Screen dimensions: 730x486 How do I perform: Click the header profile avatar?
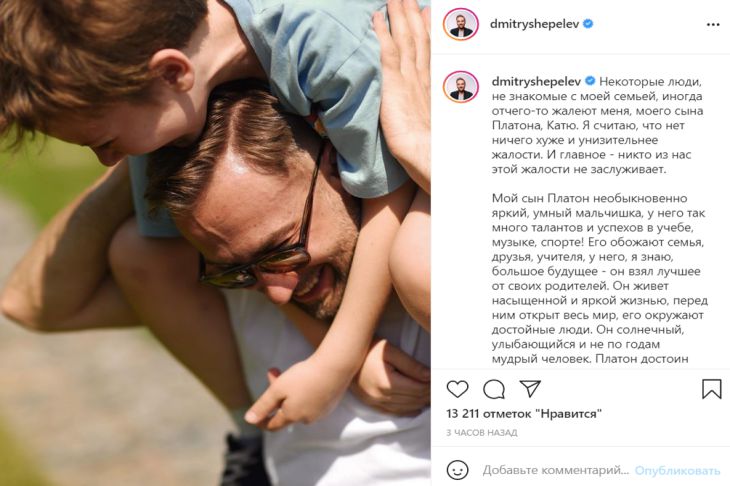pyautogui.click(x=460, y=24)
